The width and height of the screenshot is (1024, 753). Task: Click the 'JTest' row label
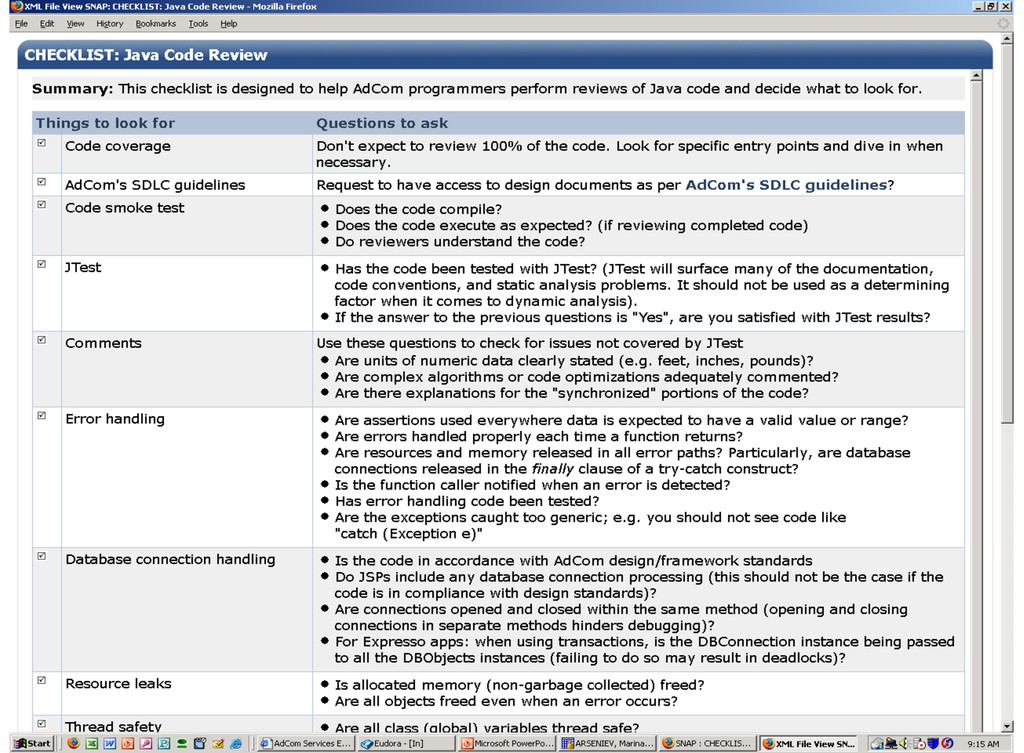click(x=83, y=267)
